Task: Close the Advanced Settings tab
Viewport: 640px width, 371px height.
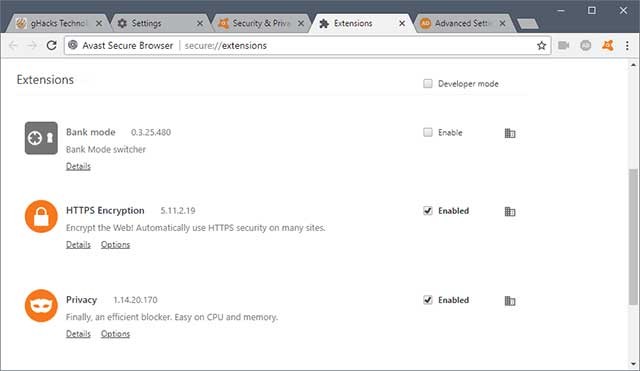Action: tap(502, 24)
